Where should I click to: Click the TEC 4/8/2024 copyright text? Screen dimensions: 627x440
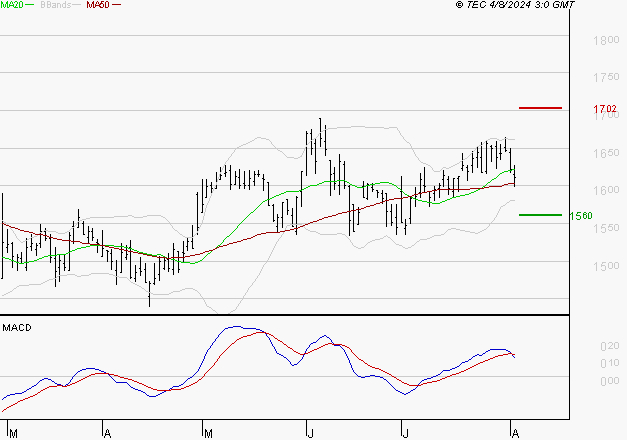click(515, 5)
